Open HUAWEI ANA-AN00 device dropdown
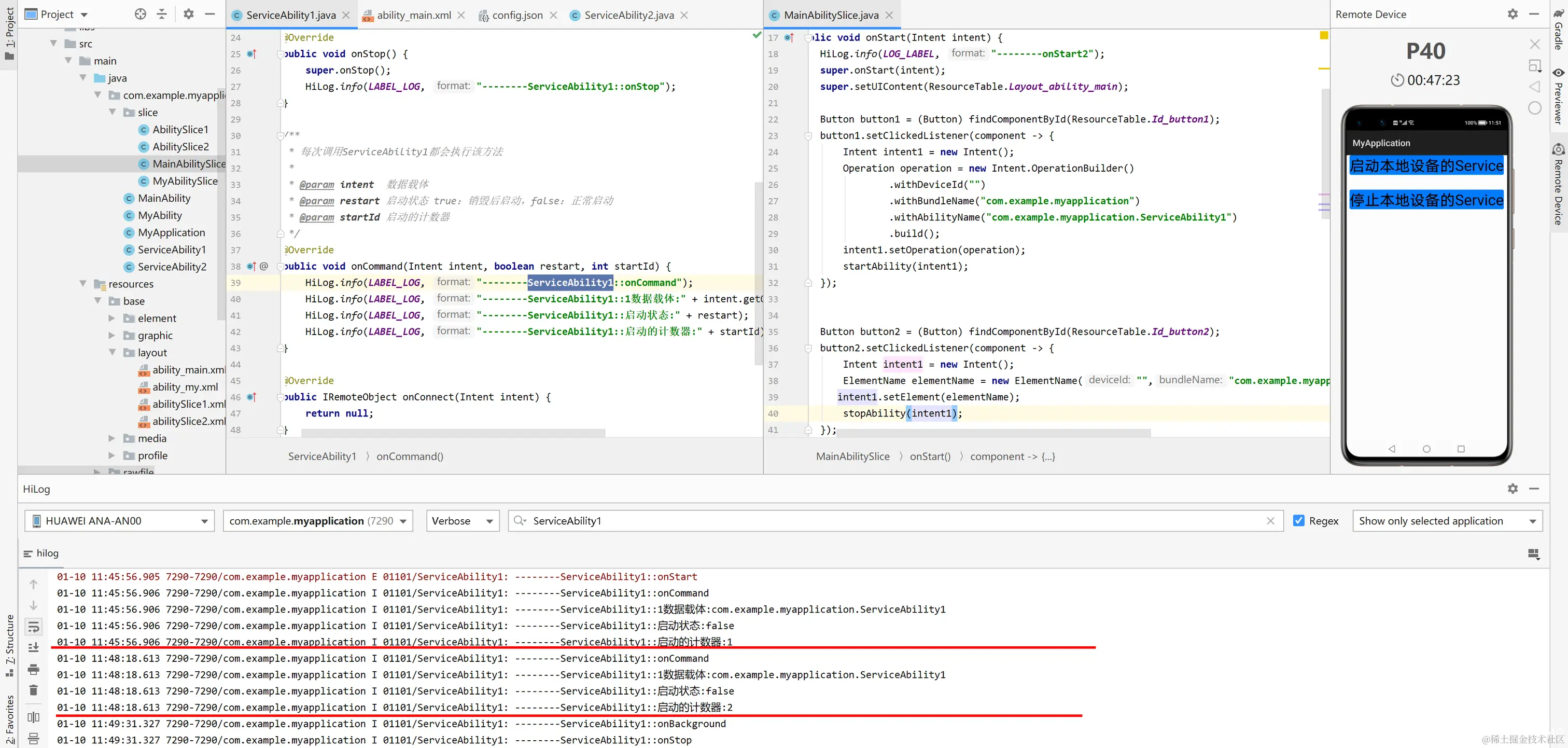The image size is (1568, 748). 119,521
